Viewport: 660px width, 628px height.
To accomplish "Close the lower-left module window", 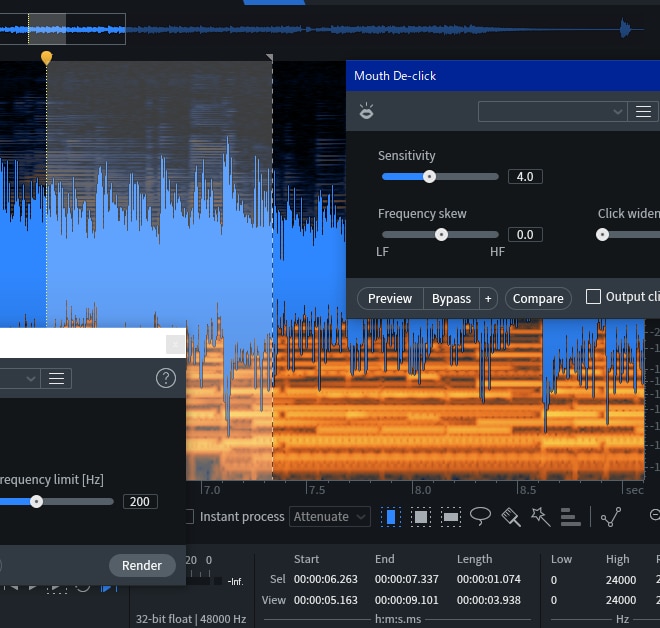I will pyautogui.click(x=175, y=345).
